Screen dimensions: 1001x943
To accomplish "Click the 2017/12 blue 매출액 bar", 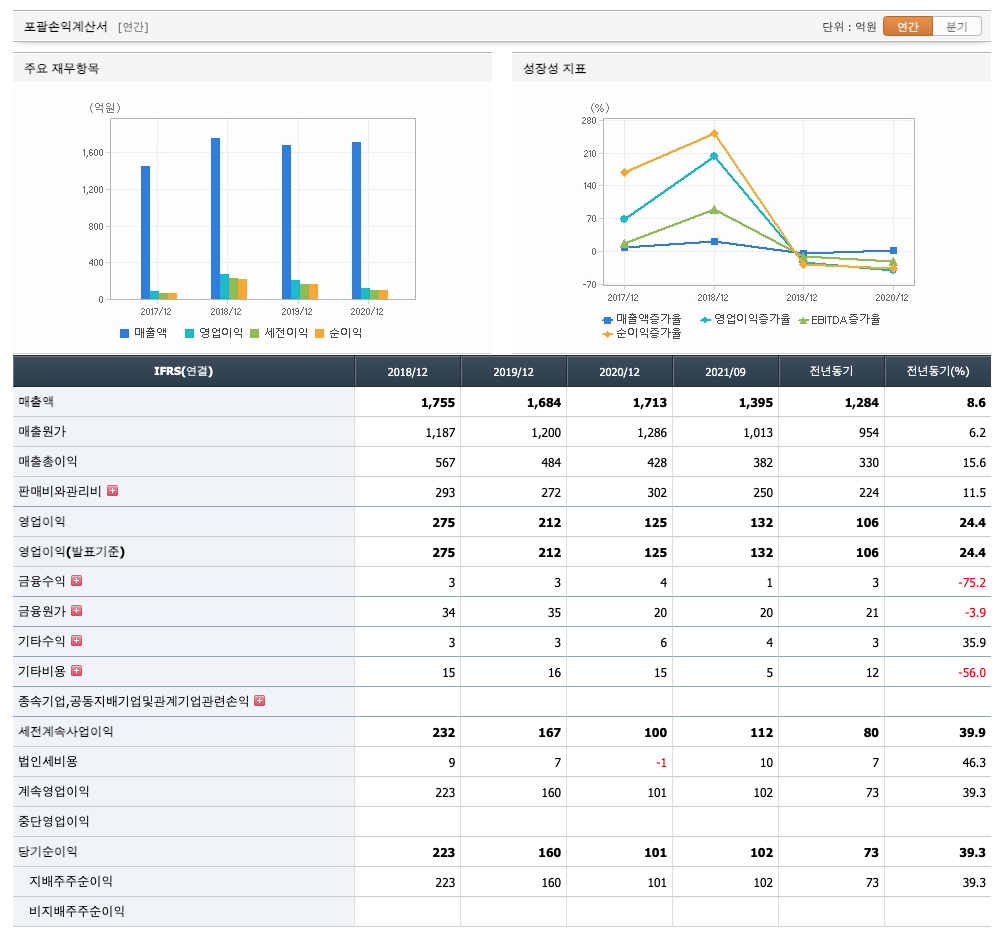I will [x=146, y=232].
